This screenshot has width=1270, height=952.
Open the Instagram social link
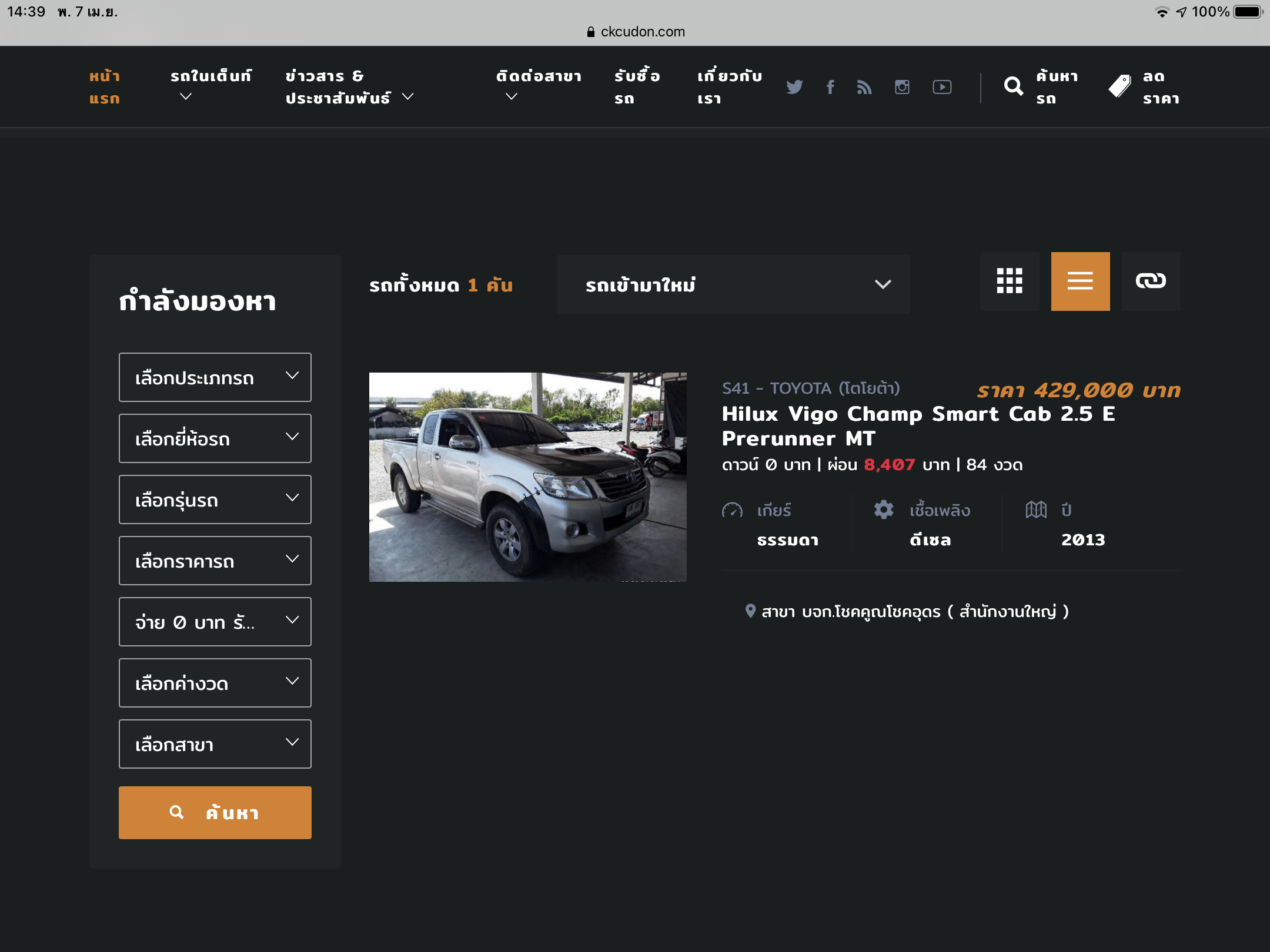point(902,87)
